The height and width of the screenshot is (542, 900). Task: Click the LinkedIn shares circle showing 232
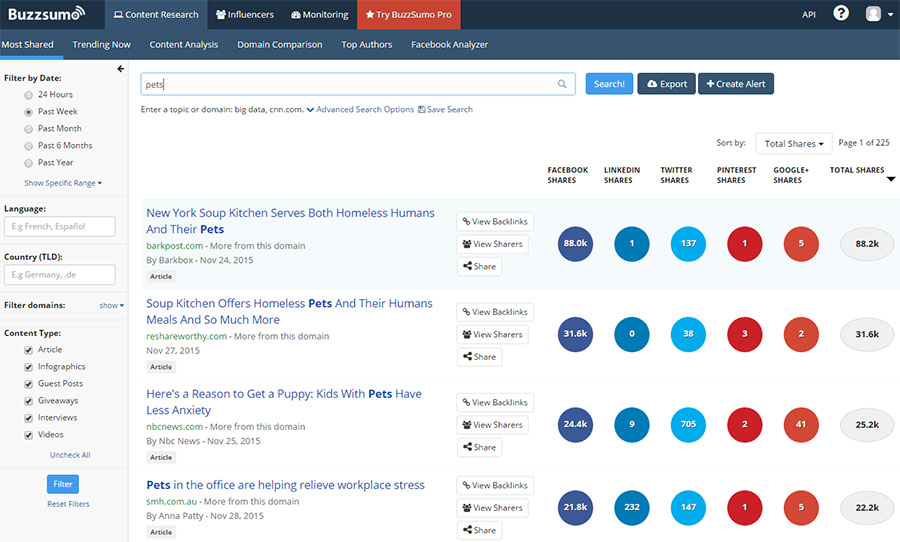(631, 507)
